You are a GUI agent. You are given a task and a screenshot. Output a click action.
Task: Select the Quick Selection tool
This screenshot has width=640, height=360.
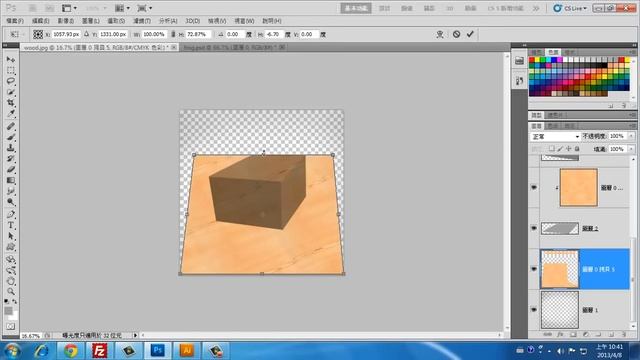[11, 92]
